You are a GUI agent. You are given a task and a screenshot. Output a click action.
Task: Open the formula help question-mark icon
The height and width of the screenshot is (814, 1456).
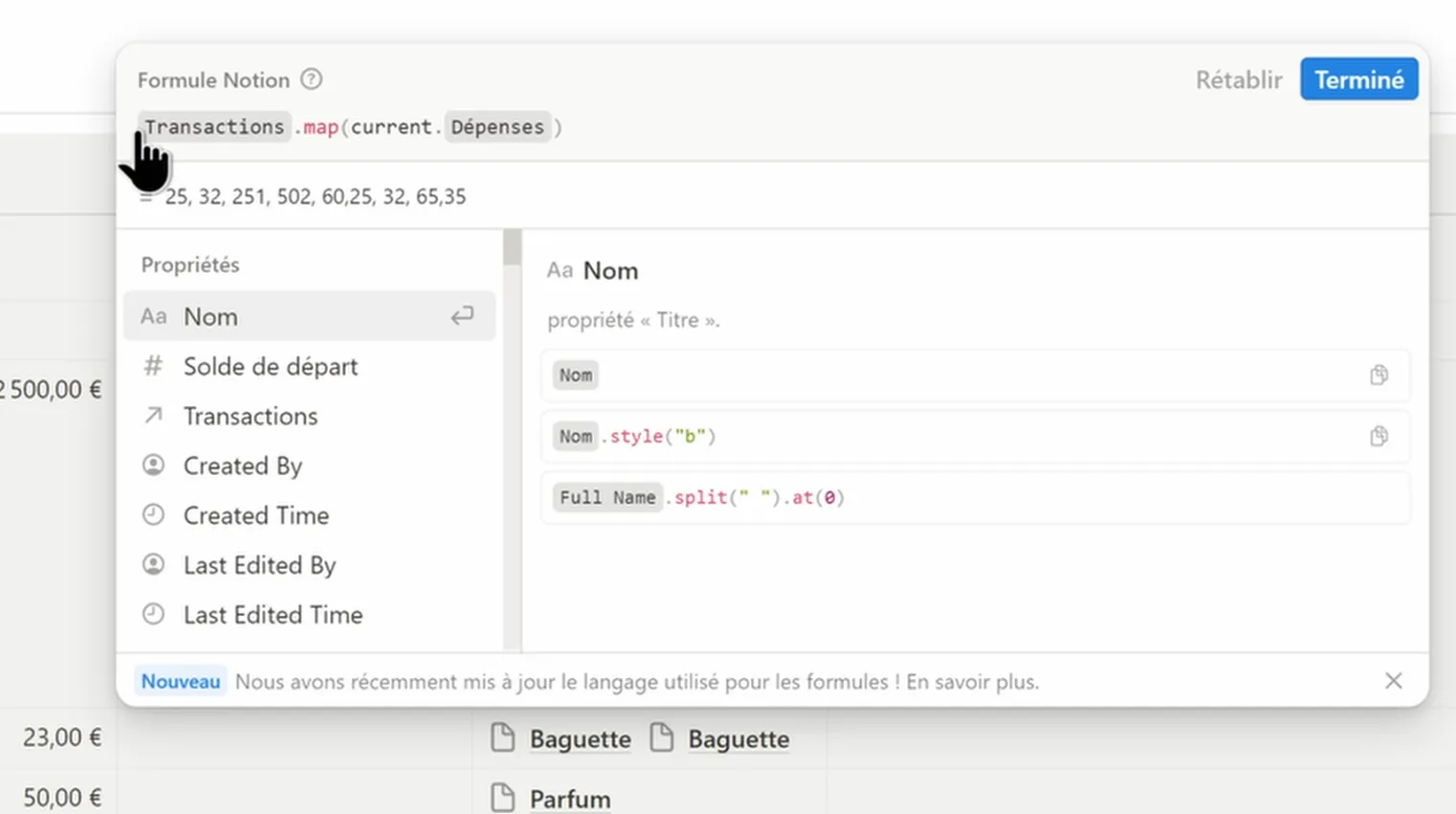click(x=311, y=79)
